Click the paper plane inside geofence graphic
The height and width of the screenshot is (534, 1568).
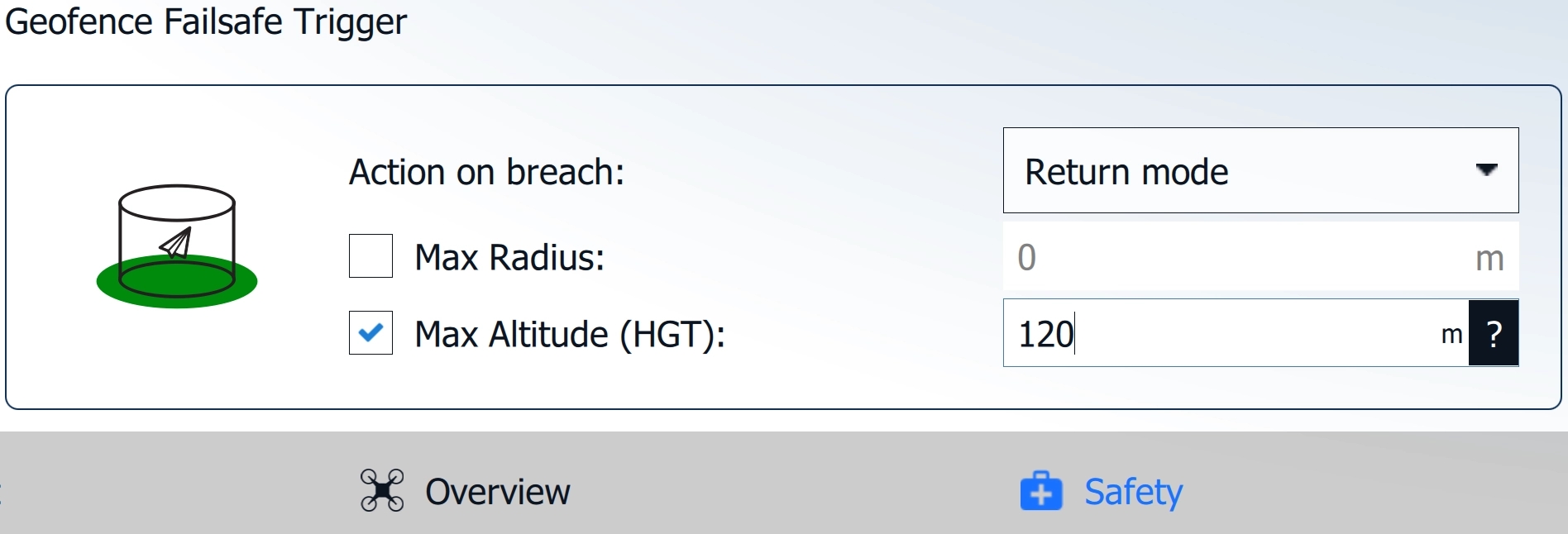click(176, 243)
